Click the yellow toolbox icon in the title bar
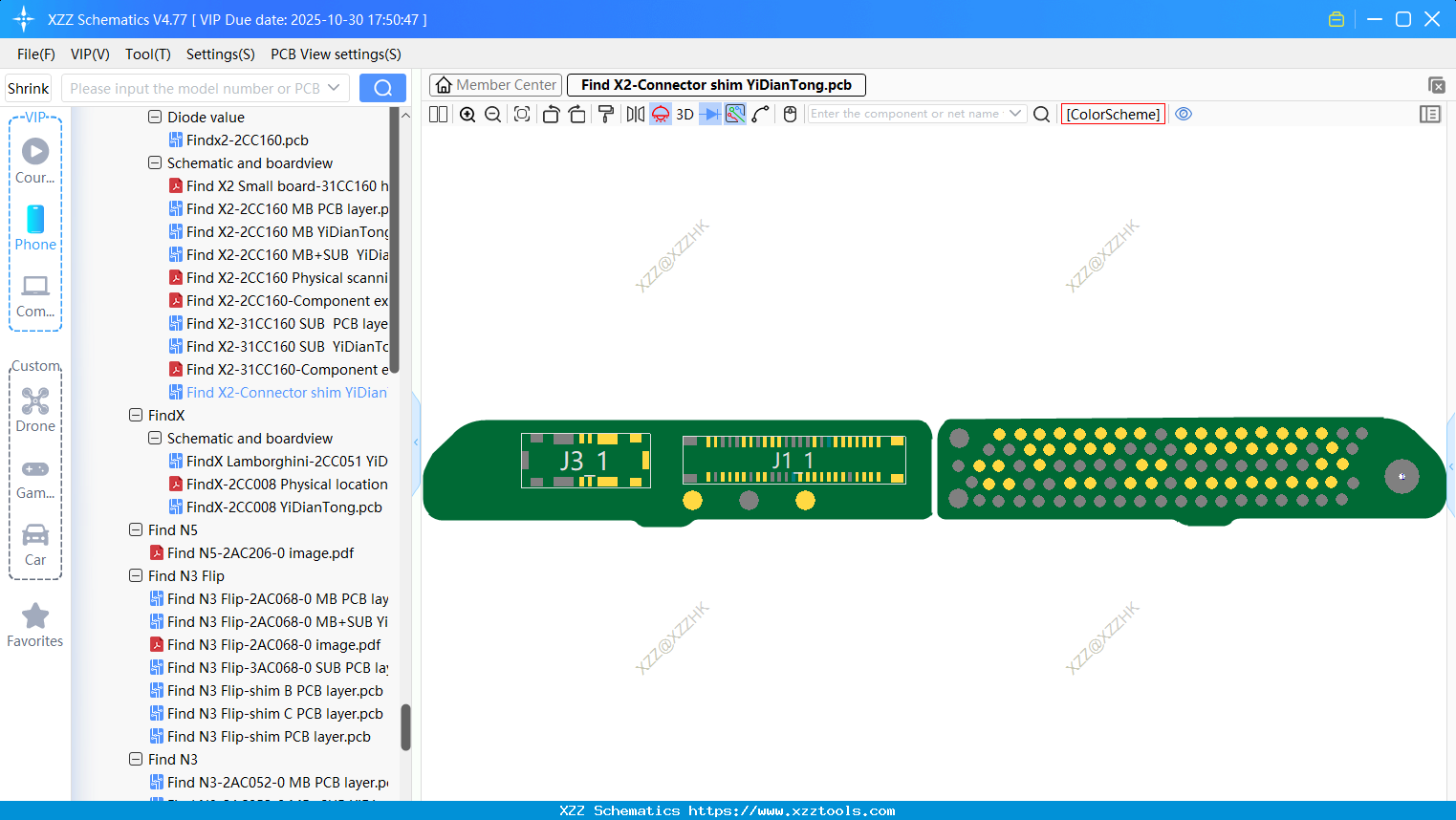 (1336, 19)
